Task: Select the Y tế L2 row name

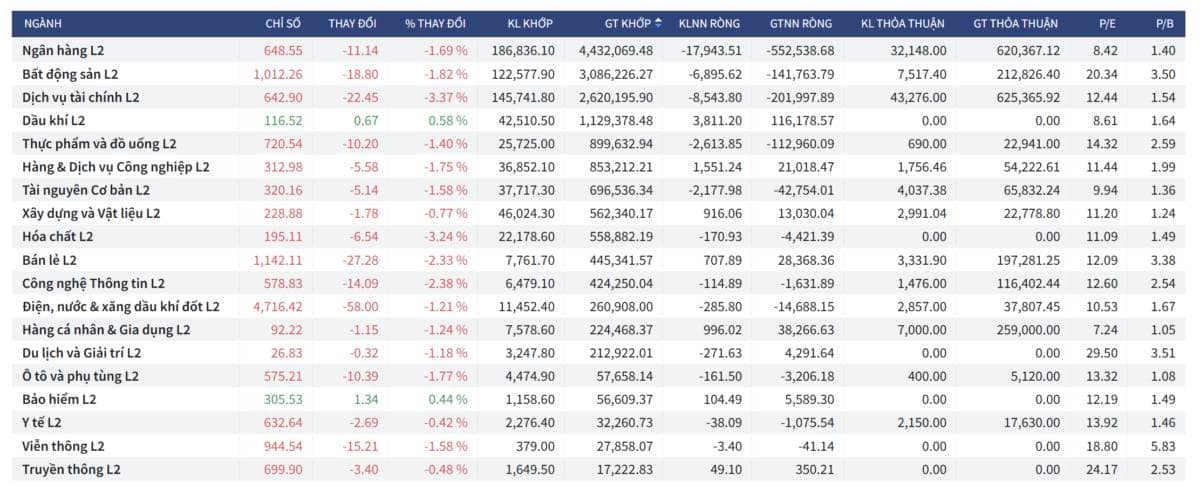Action: point(42,422)
